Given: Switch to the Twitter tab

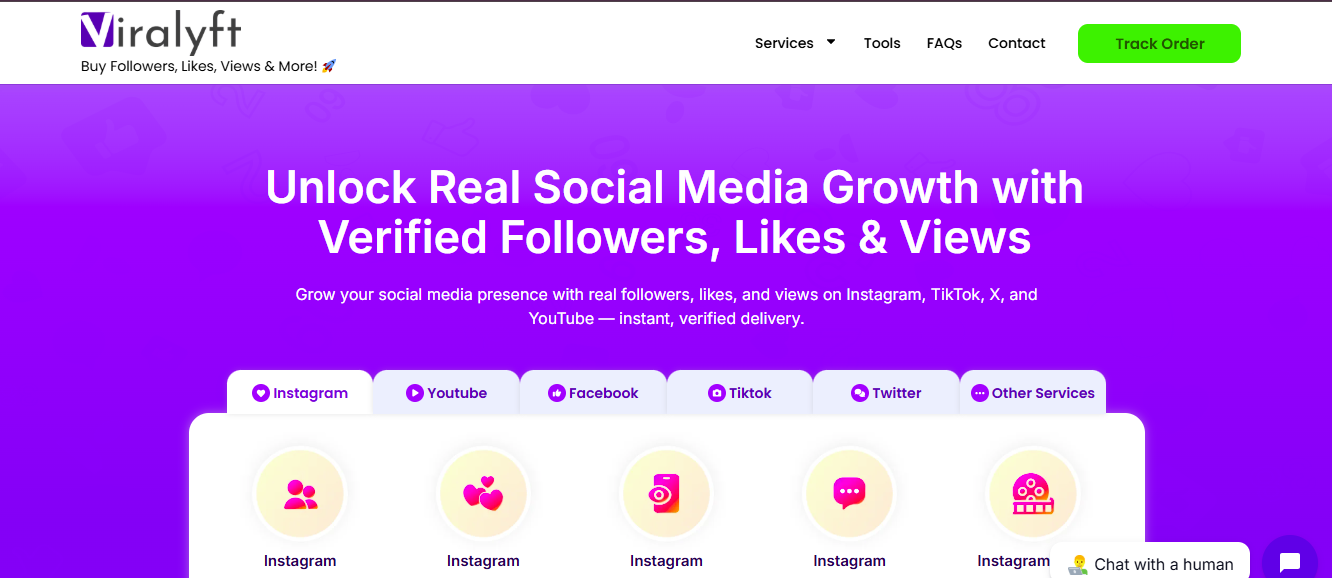Looking at the screenshot, I should point(886,393).
